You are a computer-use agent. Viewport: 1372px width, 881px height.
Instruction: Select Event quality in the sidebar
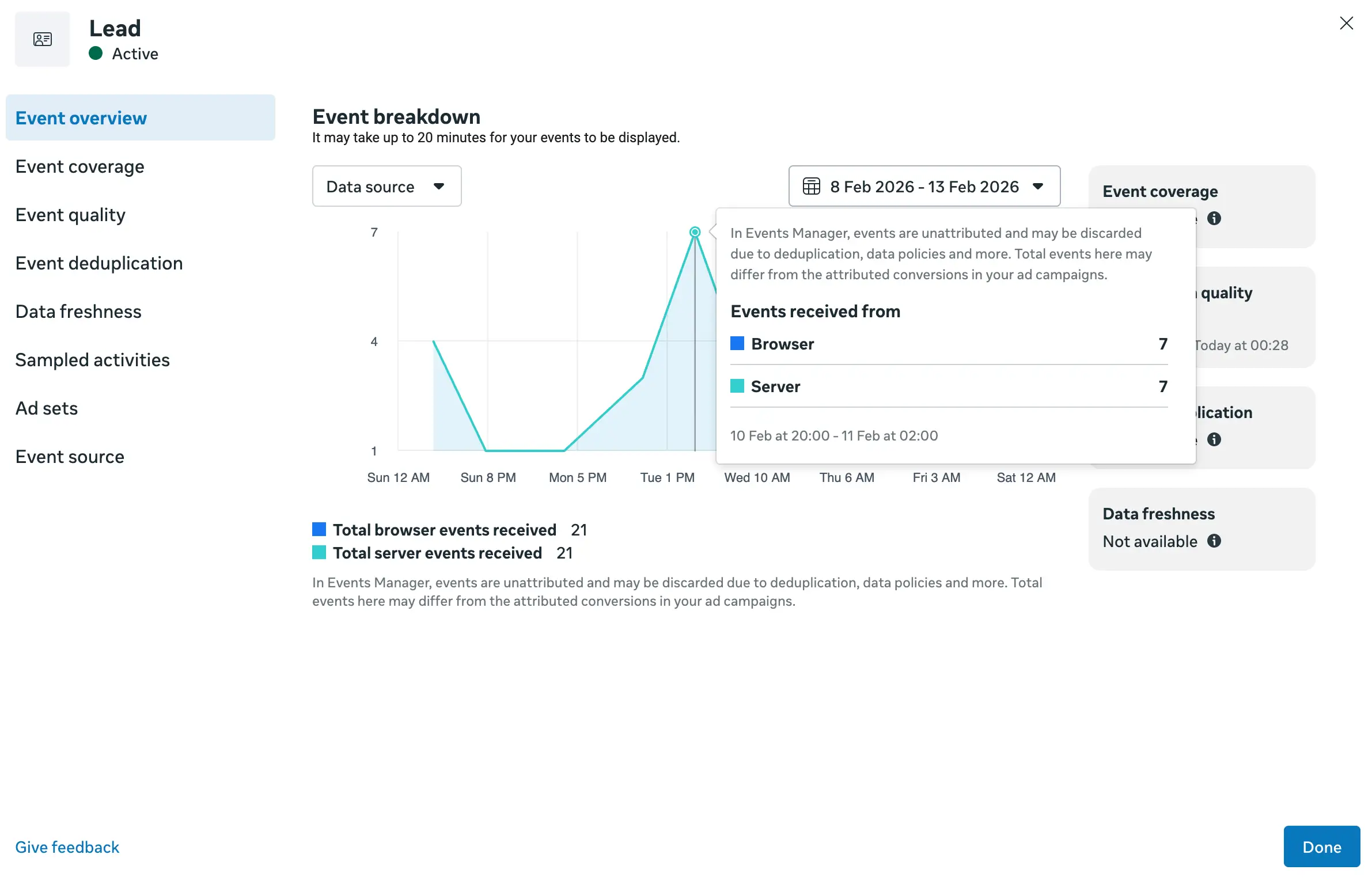(70, 214)
